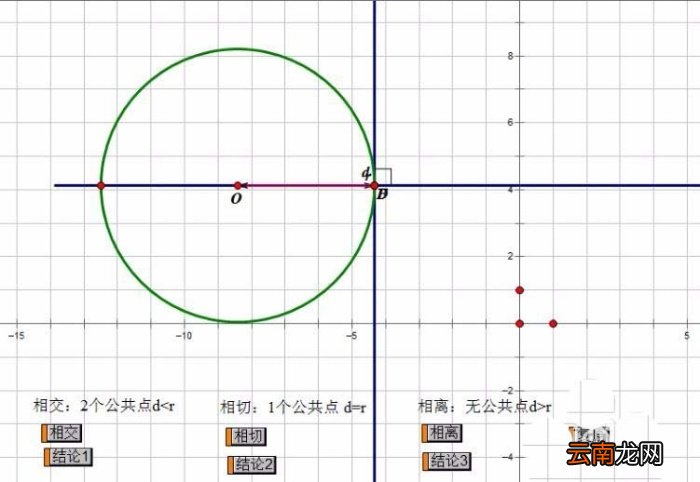Viewport: 700px width, 482px height.
Task: Select tangent point B on the circle
Action: pos(374,186)
